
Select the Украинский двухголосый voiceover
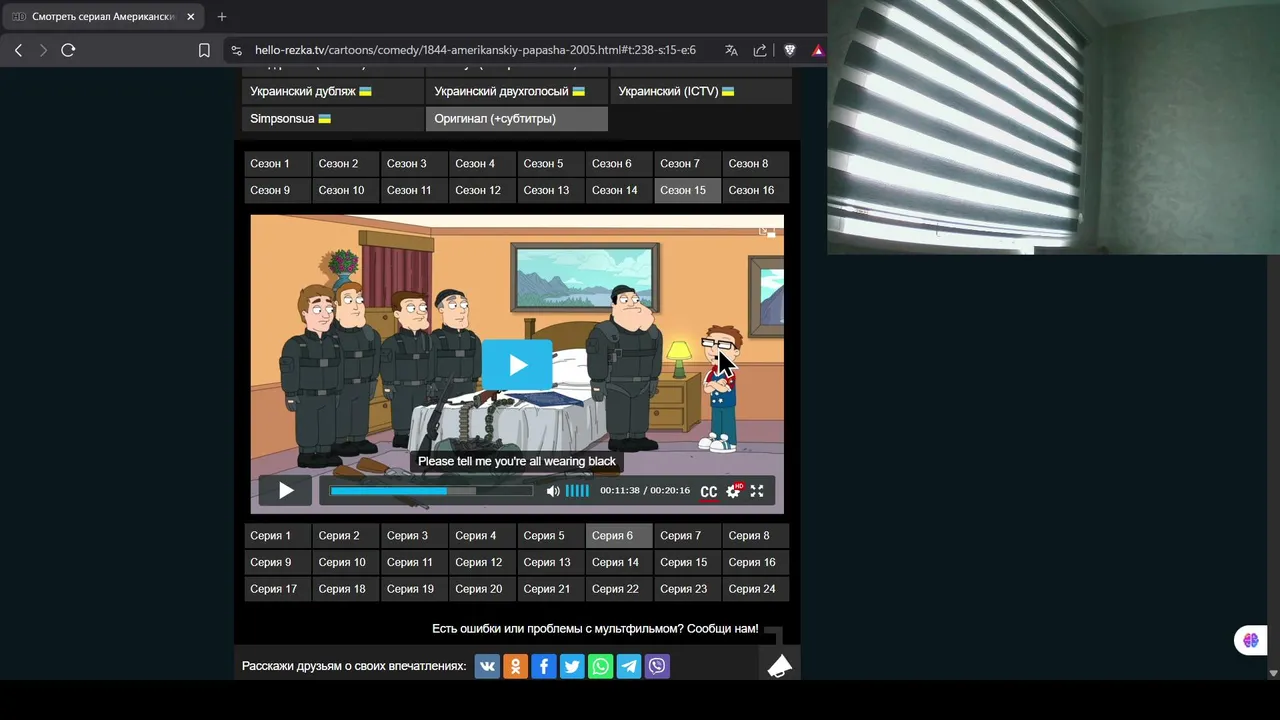pyautogui.click(x=515, y=91)
